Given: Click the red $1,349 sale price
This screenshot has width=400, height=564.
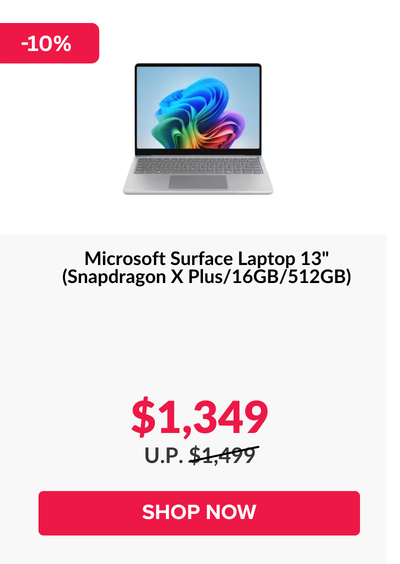Looking at the screenshot, I should tap(200, 418).
